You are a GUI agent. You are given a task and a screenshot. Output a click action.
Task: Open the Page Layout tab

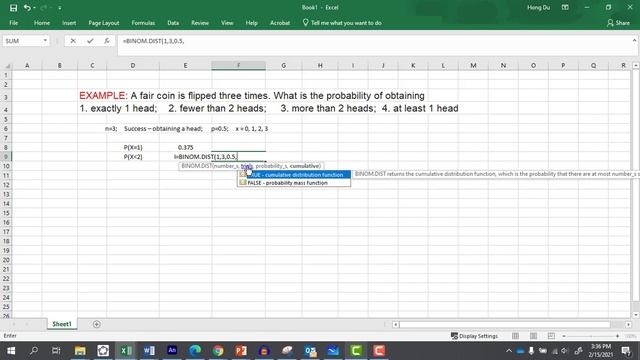[104, 23]
